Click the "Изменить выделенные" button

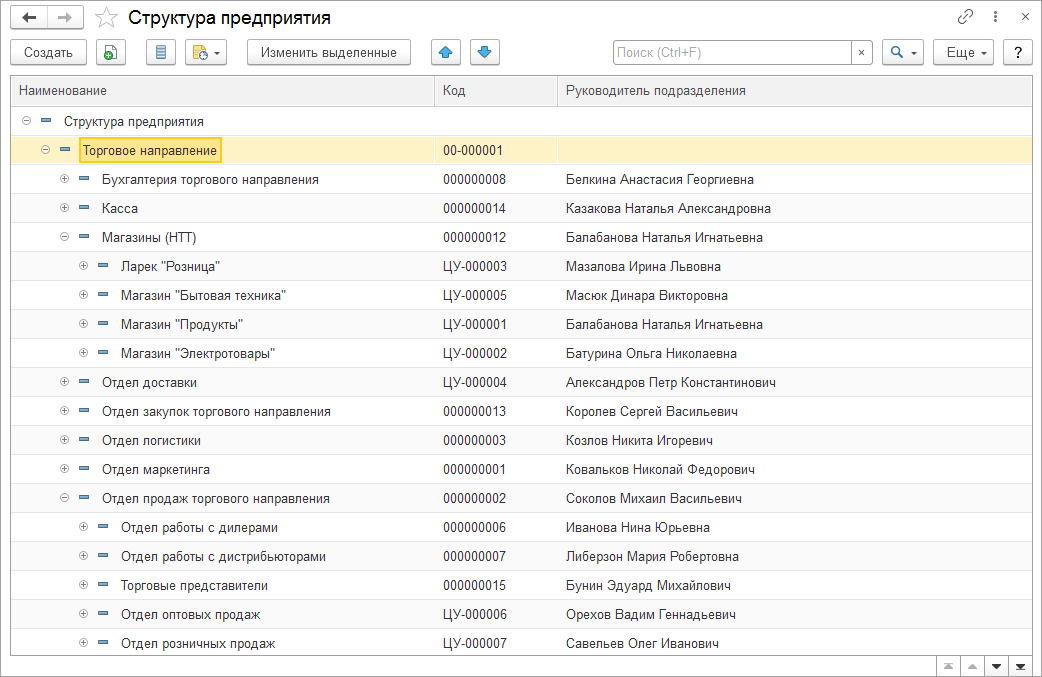coord(328,53)
